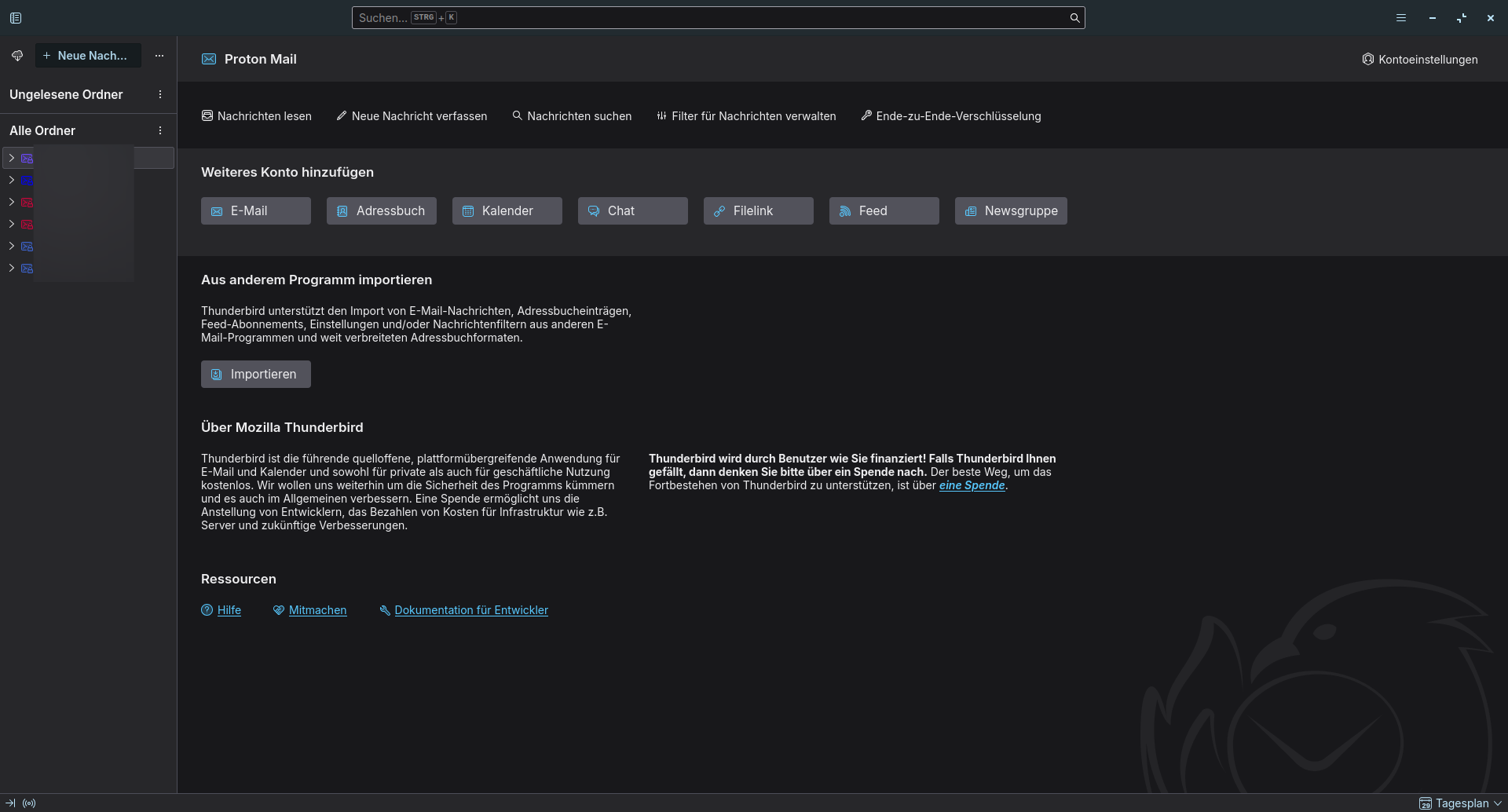Screen dimensions: 1508x812
Task: Click the Weiteres Konto hinzufügen heading
Action: pyautogui.click(x=287, y=172)
